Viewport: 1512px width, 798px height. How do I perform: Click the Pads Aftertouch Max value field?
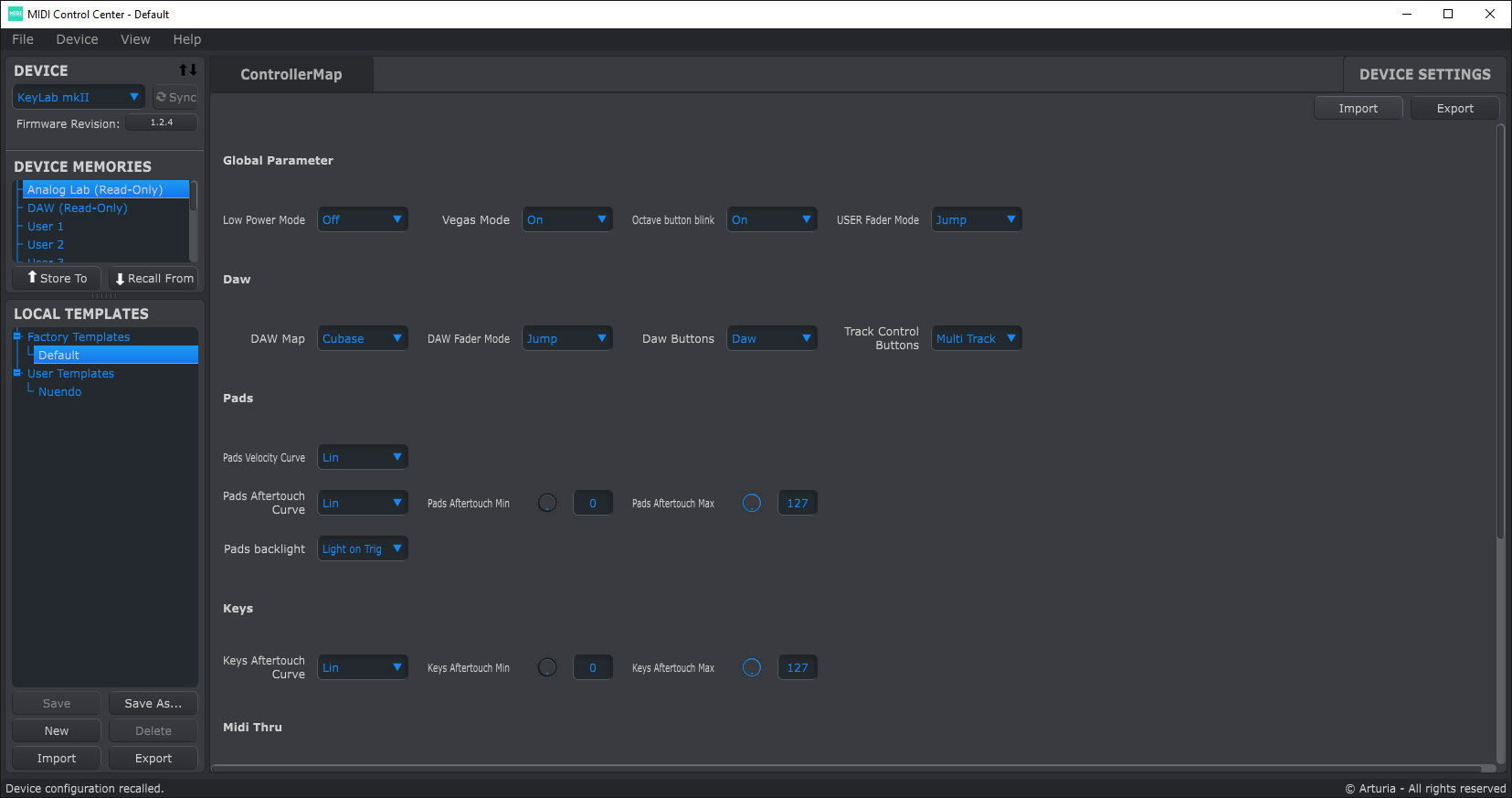797,503
